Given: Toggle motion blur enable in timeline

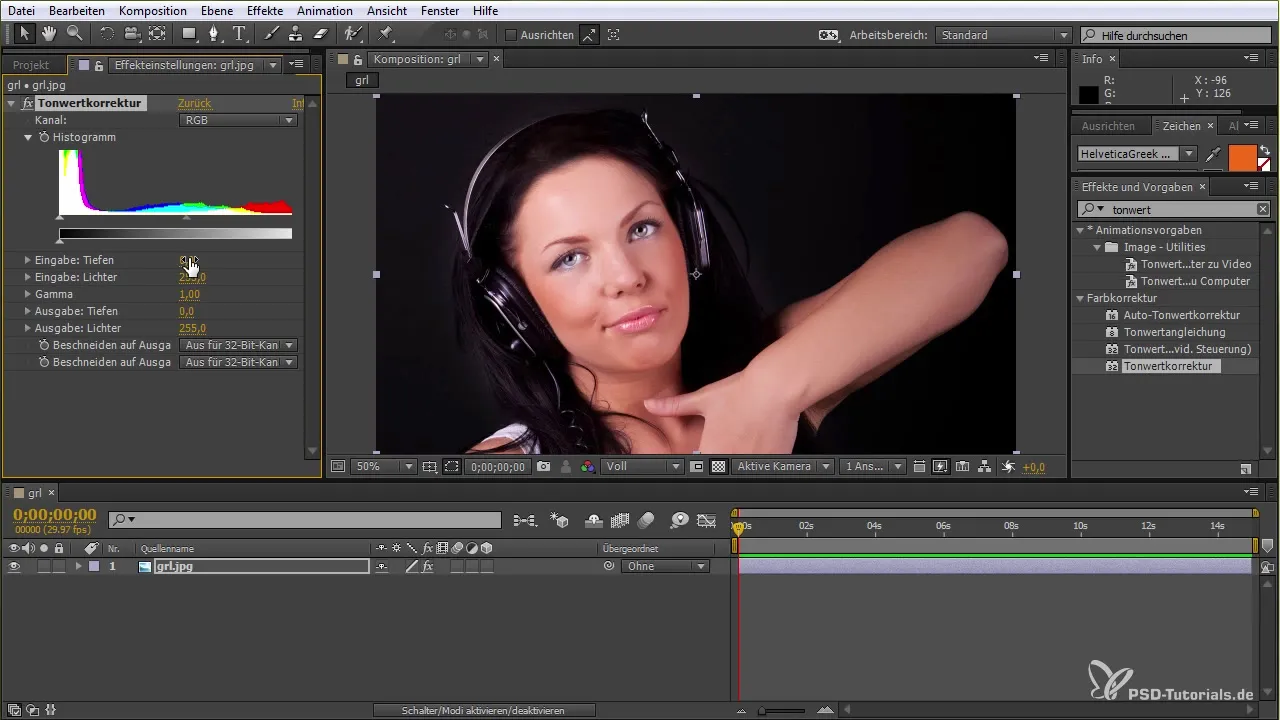Looking at the screenshot, I should [645, 520].
